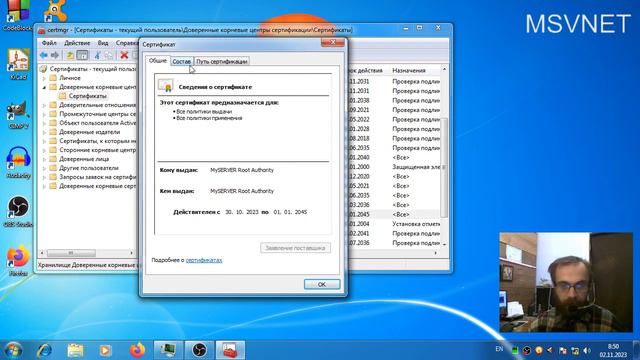Viewport: 640px width, 360px height.
Task: Switch to OBS Studio taskbar button
Action: pos(199,350)
